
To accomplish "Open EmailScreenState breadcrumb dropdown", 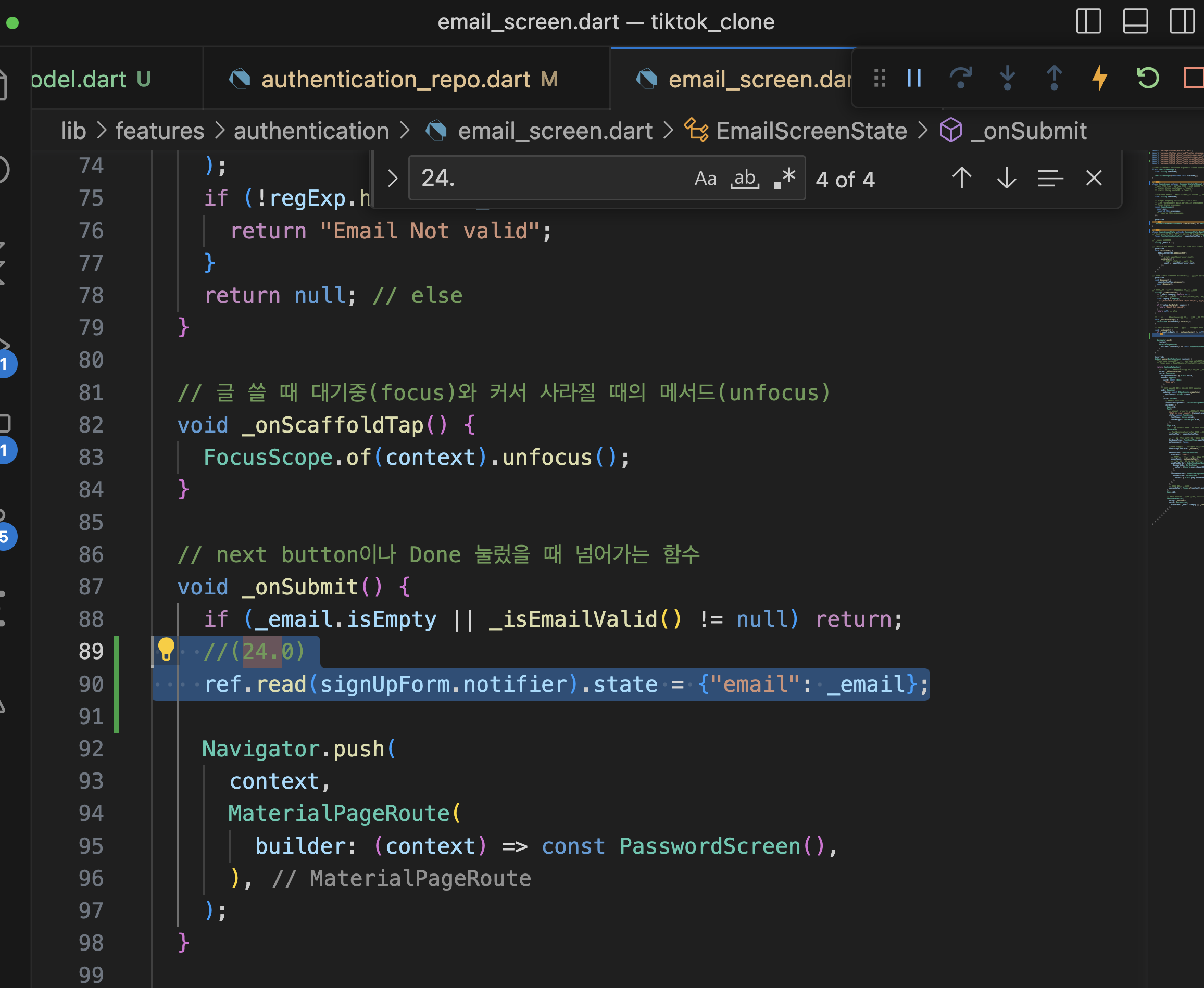I will pos(811,132).
